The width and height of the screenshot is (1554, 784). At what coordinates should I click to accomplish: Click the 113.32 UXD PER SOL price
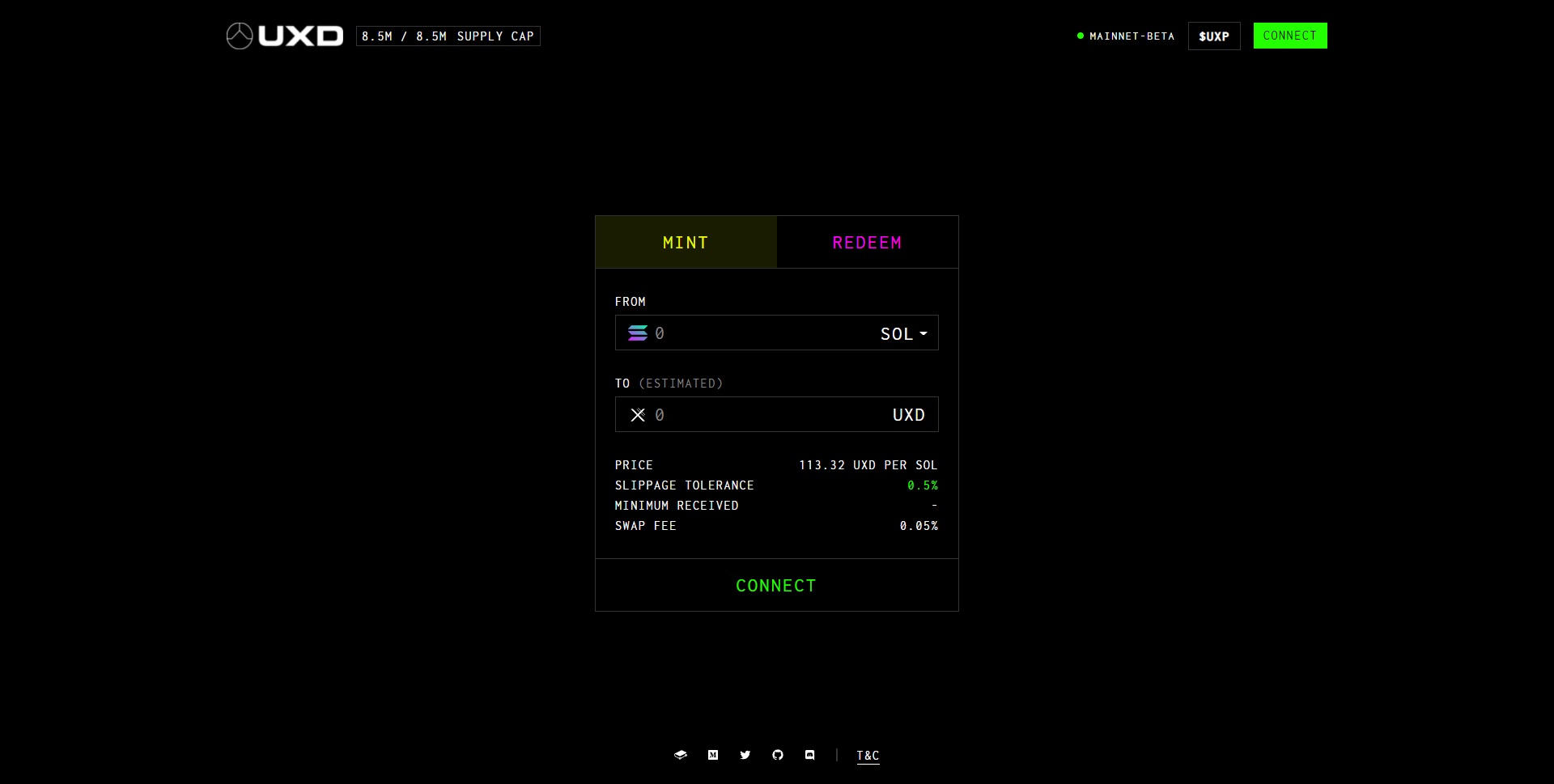pyautogui.click(x=868, y=465)
